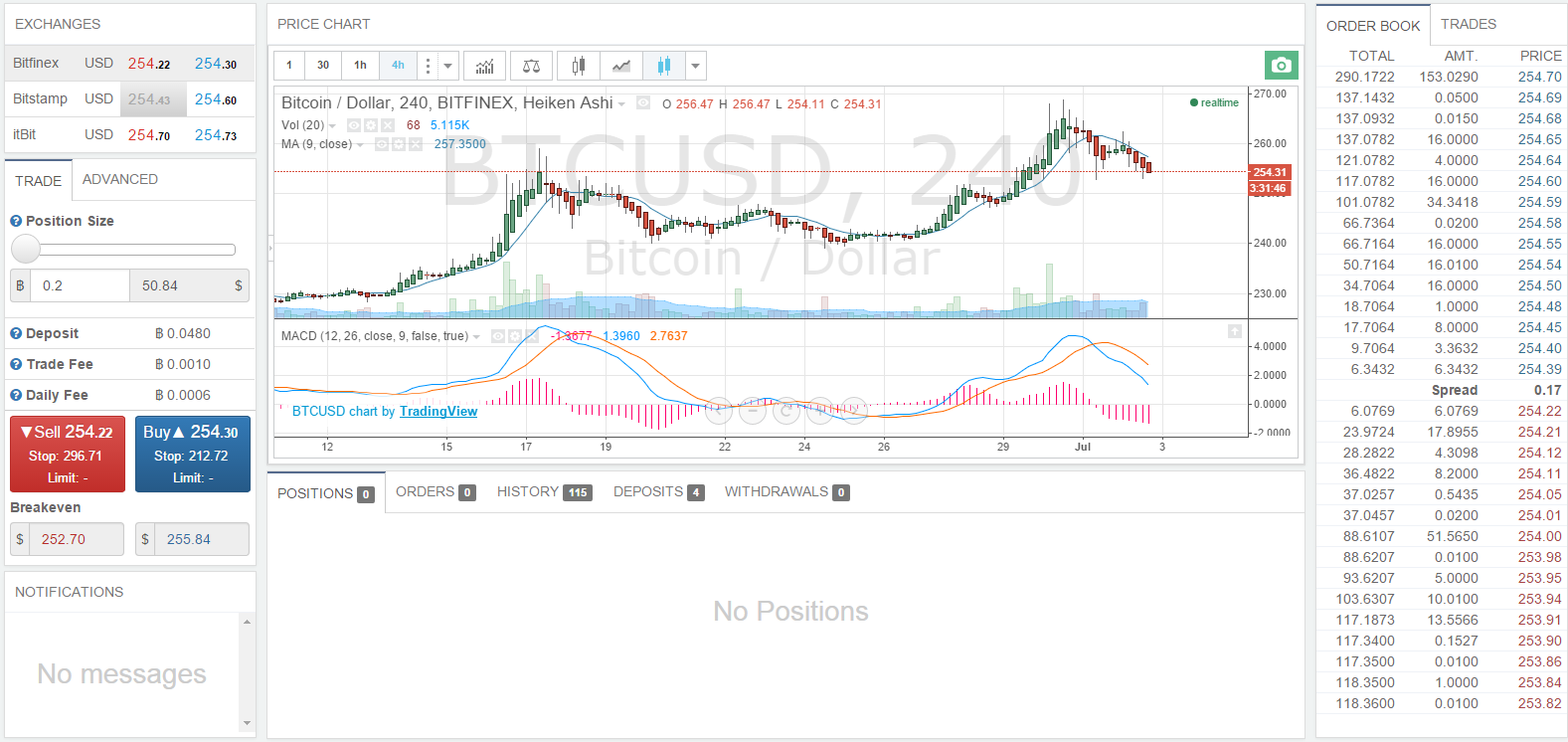Open the indicators chart icon
Image resolution: width=1568 pixels, height=742 pixels.
[x=484, y=66]
